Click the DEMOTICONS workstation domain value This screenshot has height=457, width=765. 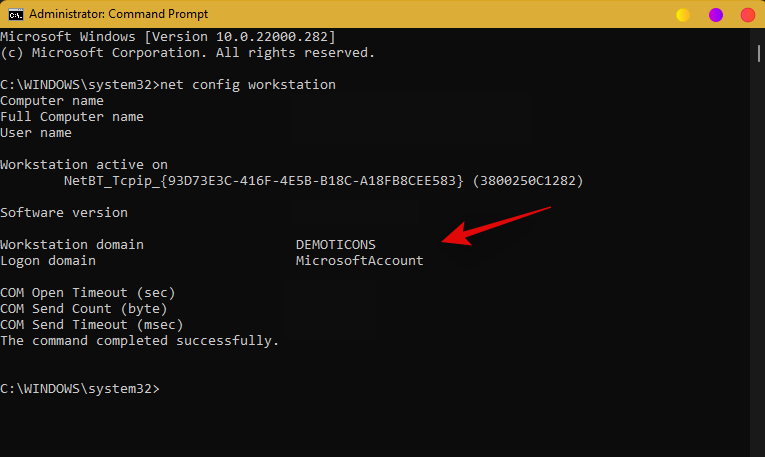pos(335,245)
